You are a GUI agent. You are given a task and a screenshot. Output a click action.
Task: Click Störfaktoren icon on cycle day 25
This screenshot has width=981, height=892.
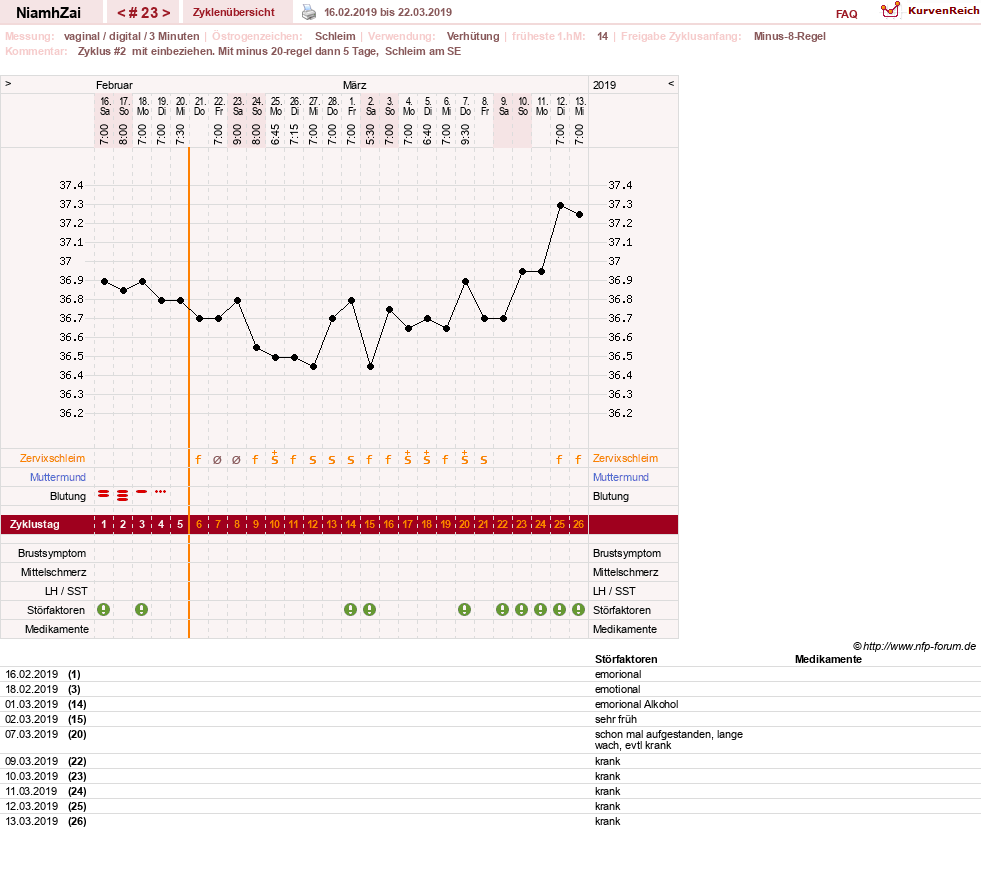point(559,609)
